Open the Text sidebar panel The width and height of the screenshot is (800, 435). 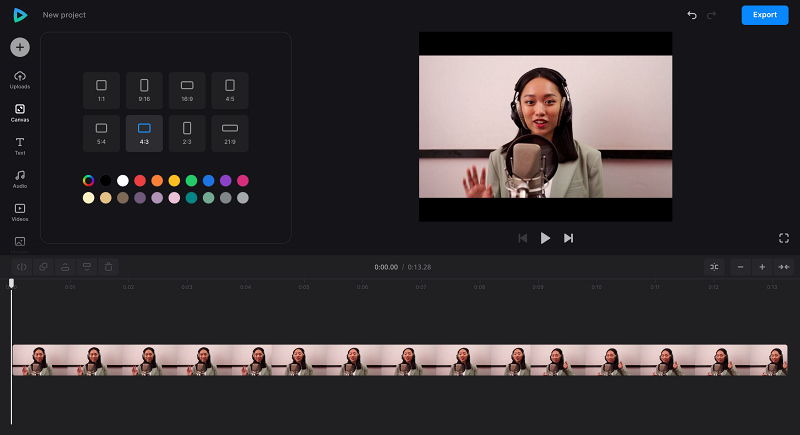point(20,146)
